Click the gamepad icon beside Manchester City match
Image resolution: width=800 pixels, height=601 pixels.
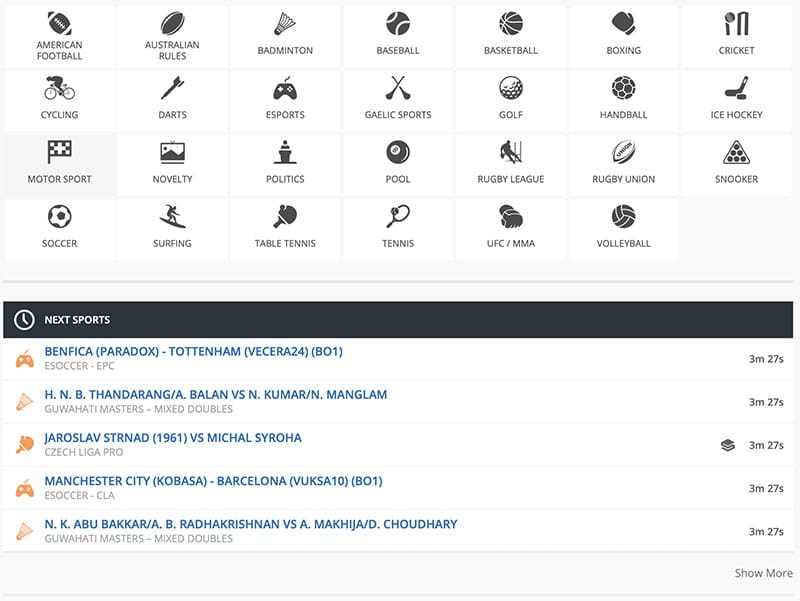coord(24,488)
